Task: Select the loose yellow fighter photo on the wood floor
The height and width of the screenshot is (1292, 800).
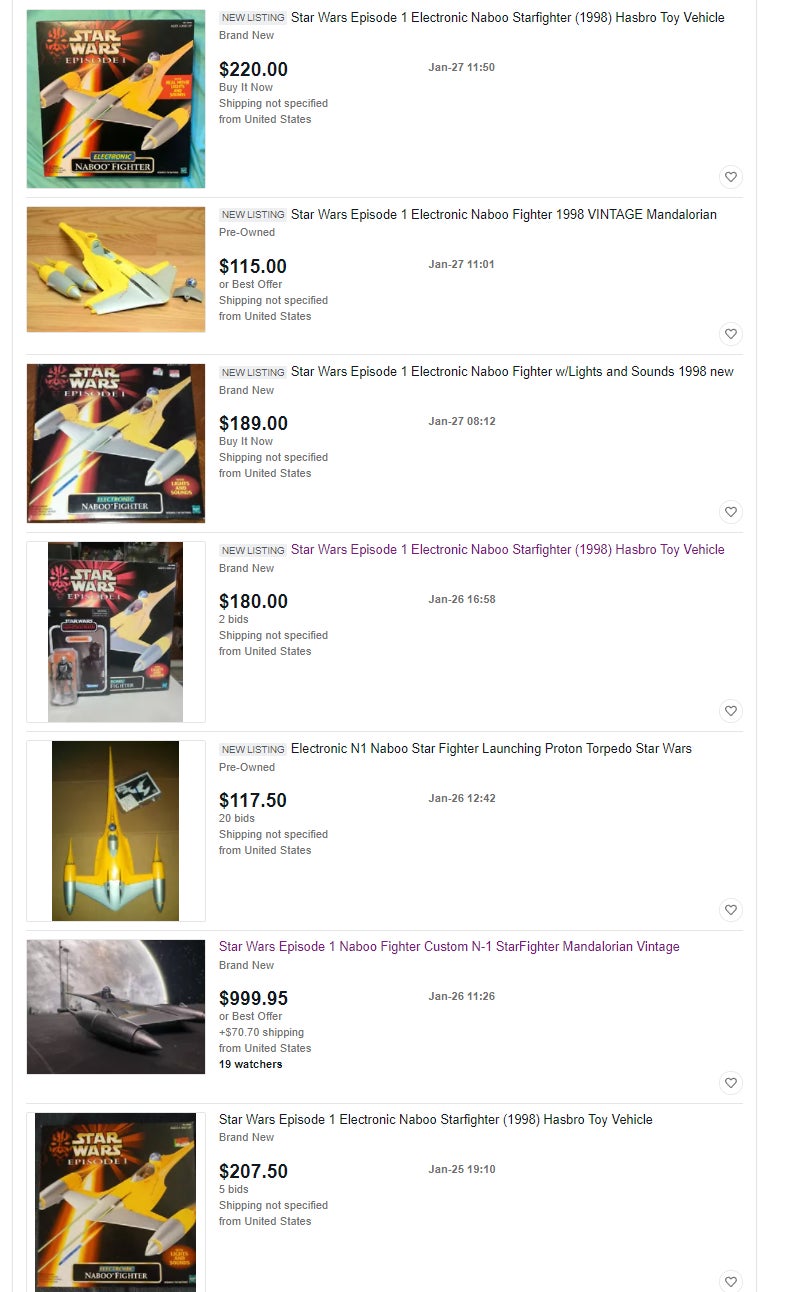Action: 116,270
